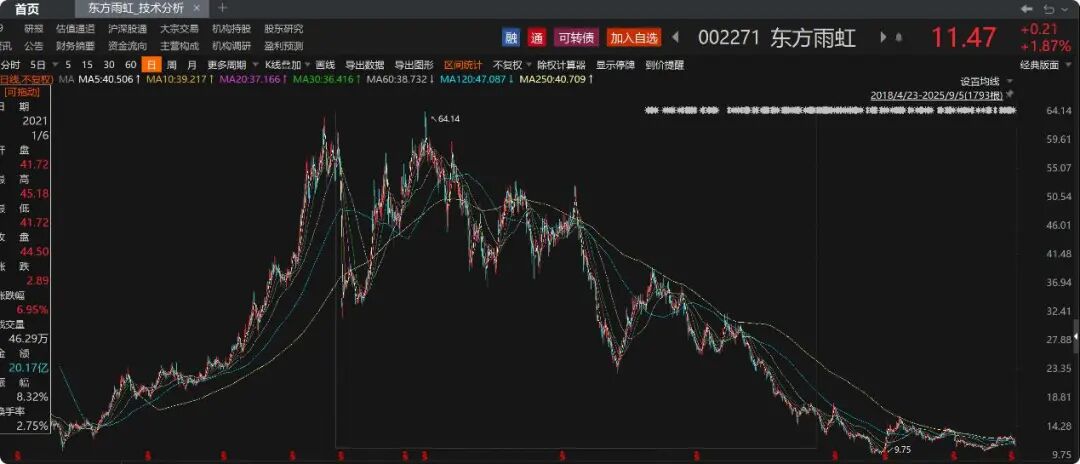Click the back navigation arrow at top right
Screen dimensions: 1080x464
tap(1027, 8)
